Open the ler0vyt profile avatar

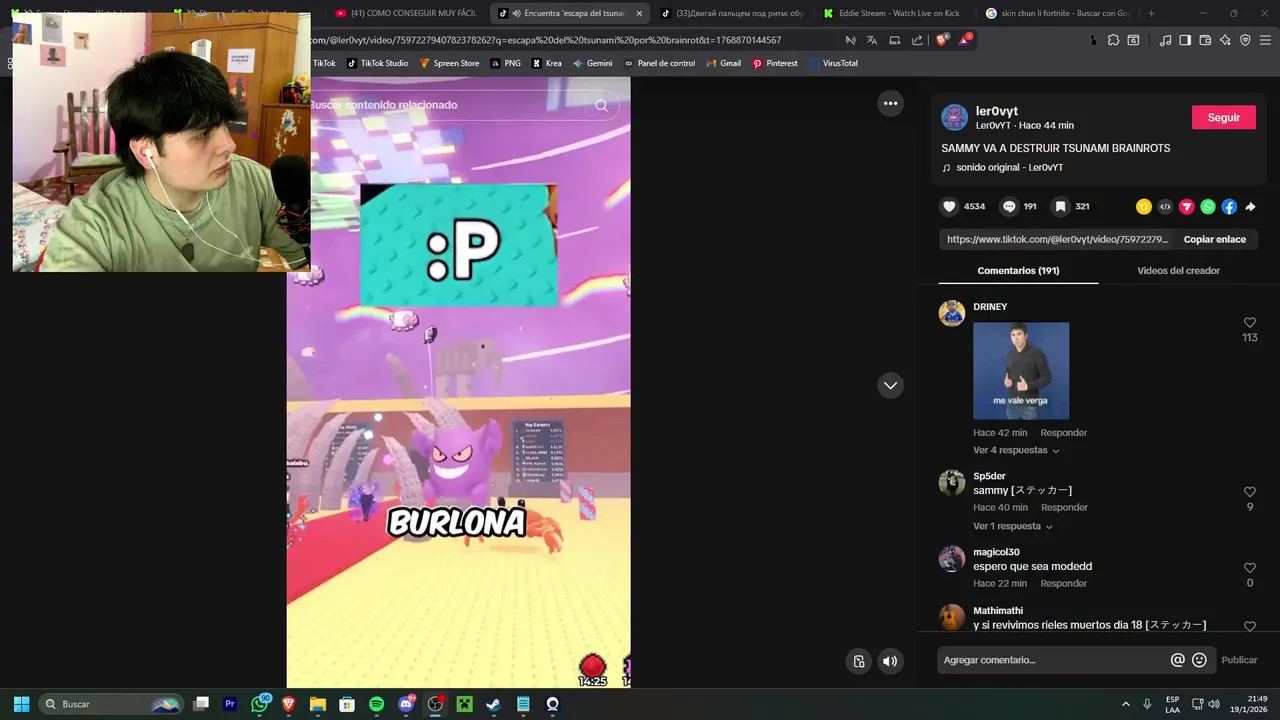pos(955,117)
